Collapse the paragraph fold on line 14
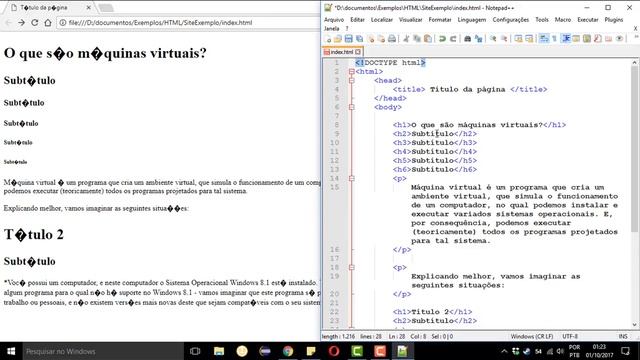Screen dimensions: 640x360 (352, 178)
